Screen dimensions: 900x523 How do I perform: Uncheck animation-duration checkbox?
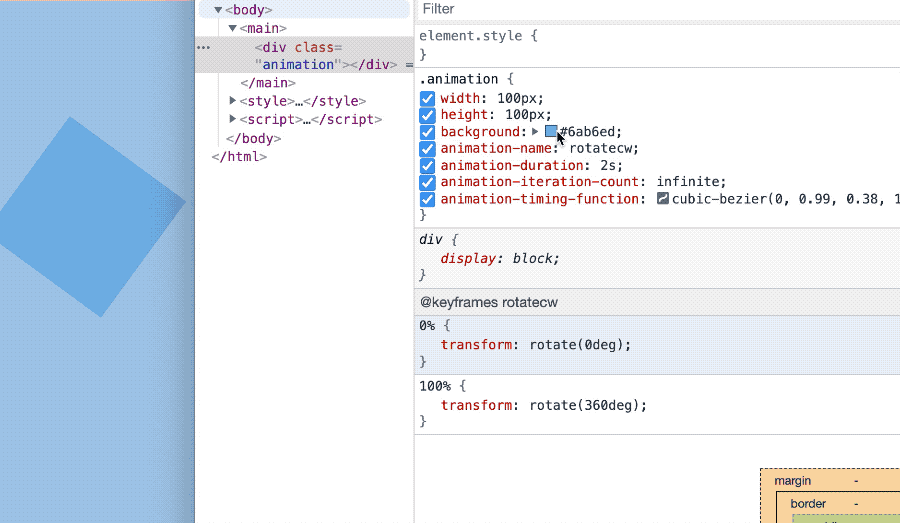tap(428, 166)
